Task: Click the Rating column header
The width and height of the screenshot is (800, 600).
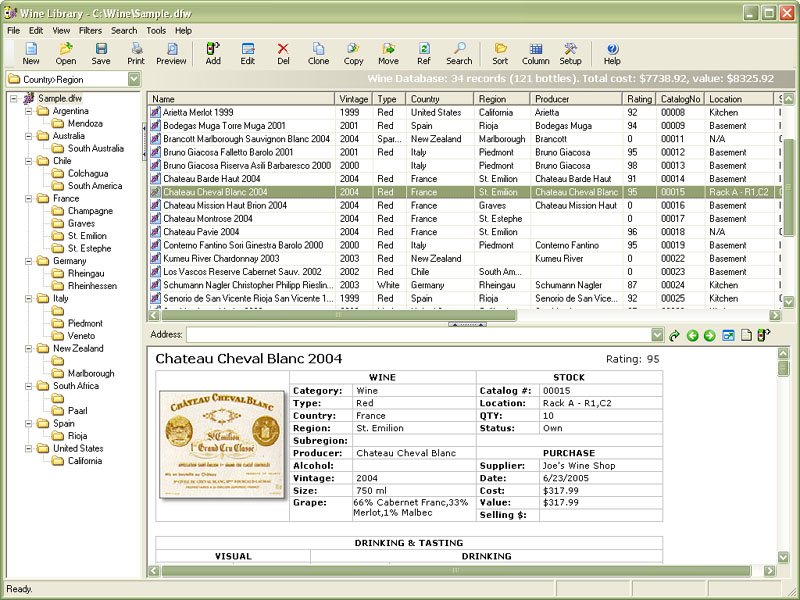Action: click(639, 99)
